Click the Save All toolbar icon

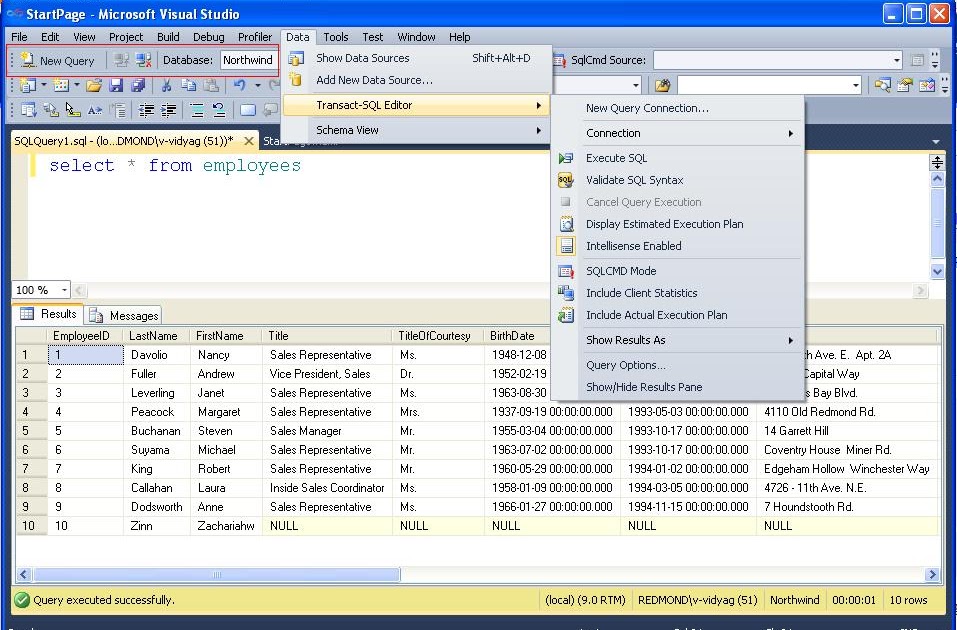tap(140, 86)
